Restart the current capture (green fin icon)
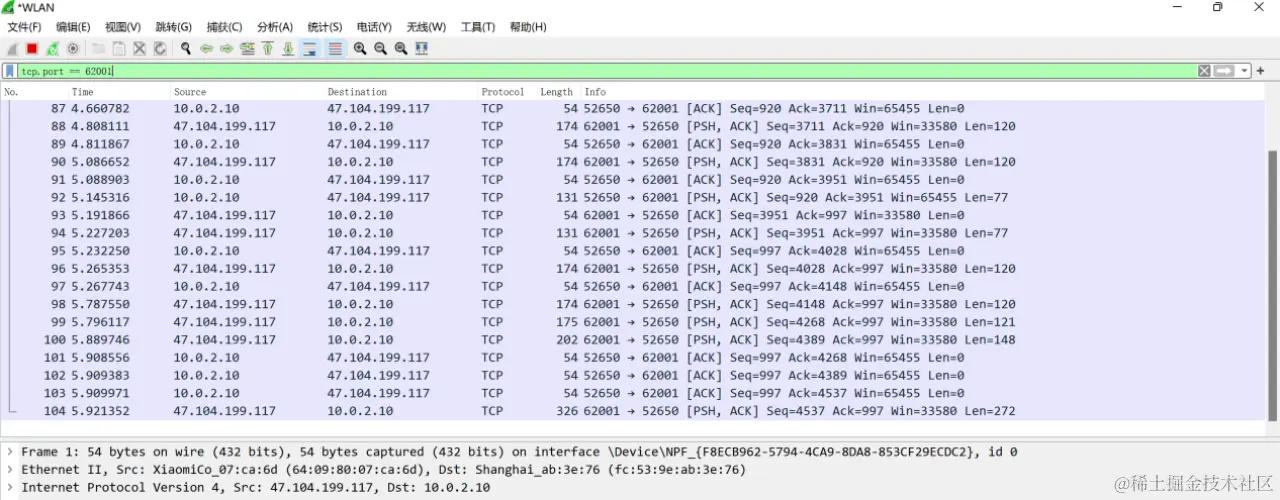Viewport: 1280px width, 500px height. pyautogui.click(x=52, y=48)
